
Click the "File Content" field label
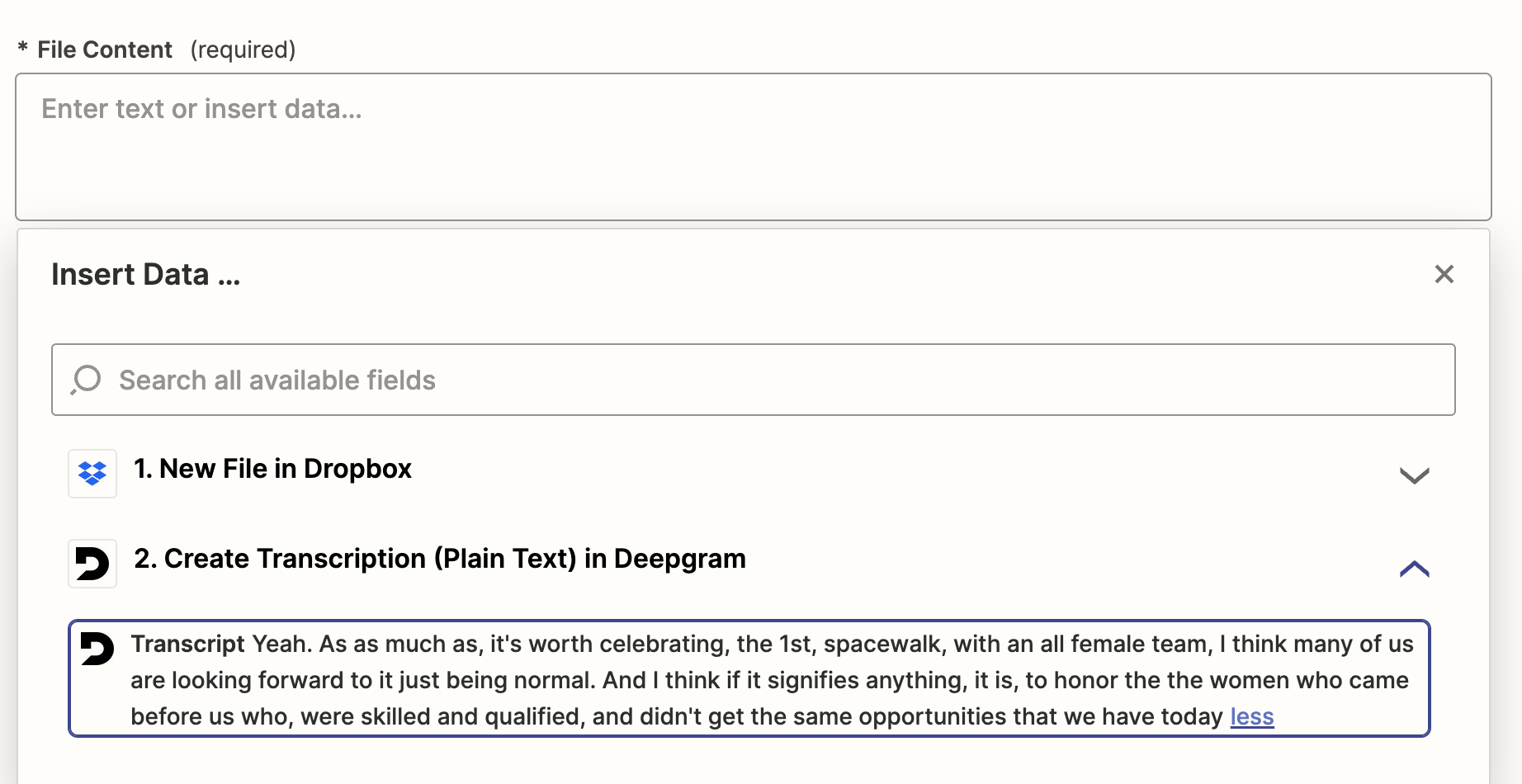[105, 50]
